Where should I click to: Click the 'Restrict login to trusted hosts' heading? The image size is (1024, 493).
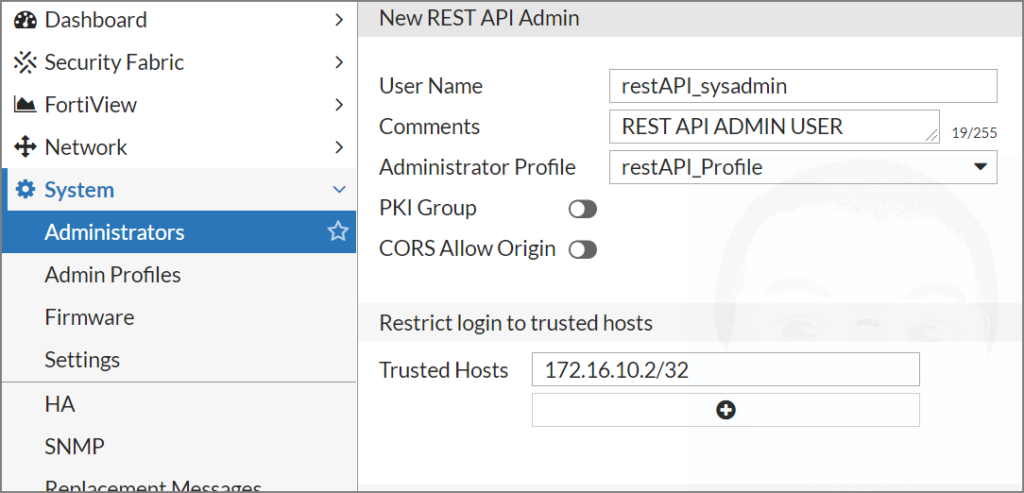[x=516, y=323]
